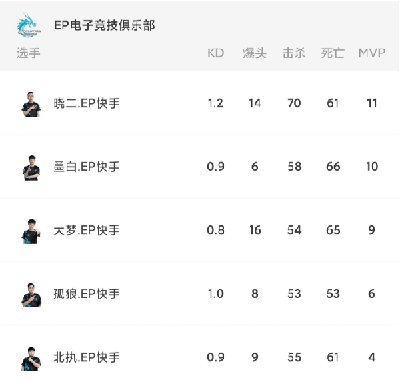Open player name 墨白.EP快手
The width and height of the screenshot is (400, 382).
pos(87,167)
